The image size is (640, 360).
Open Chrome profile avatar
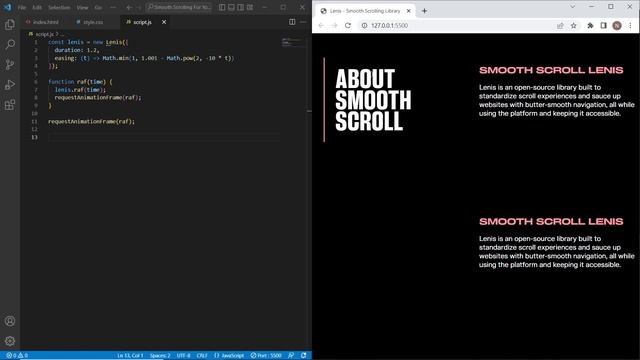coord(617,25)
